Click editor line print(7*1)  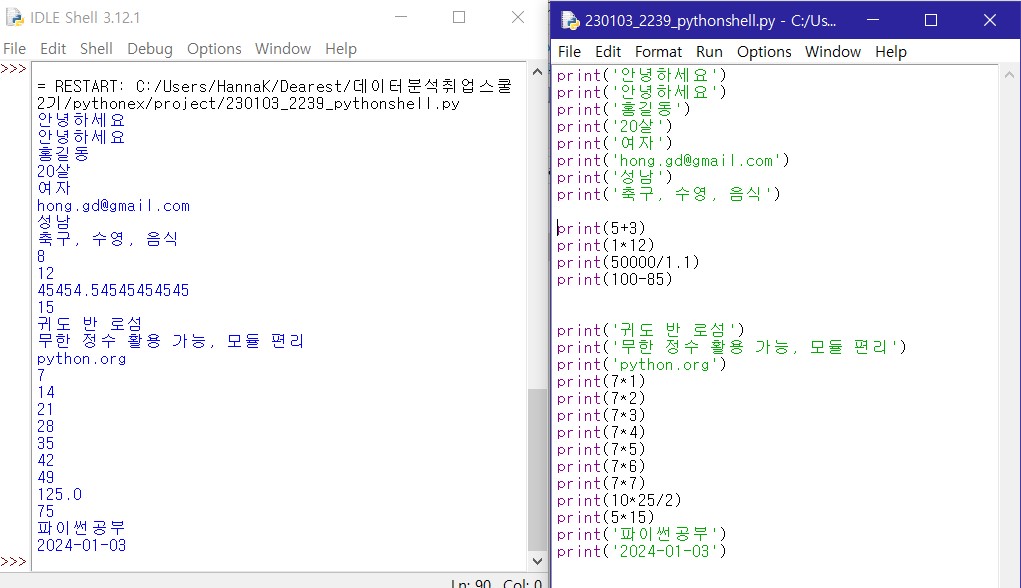pos(601,382)
